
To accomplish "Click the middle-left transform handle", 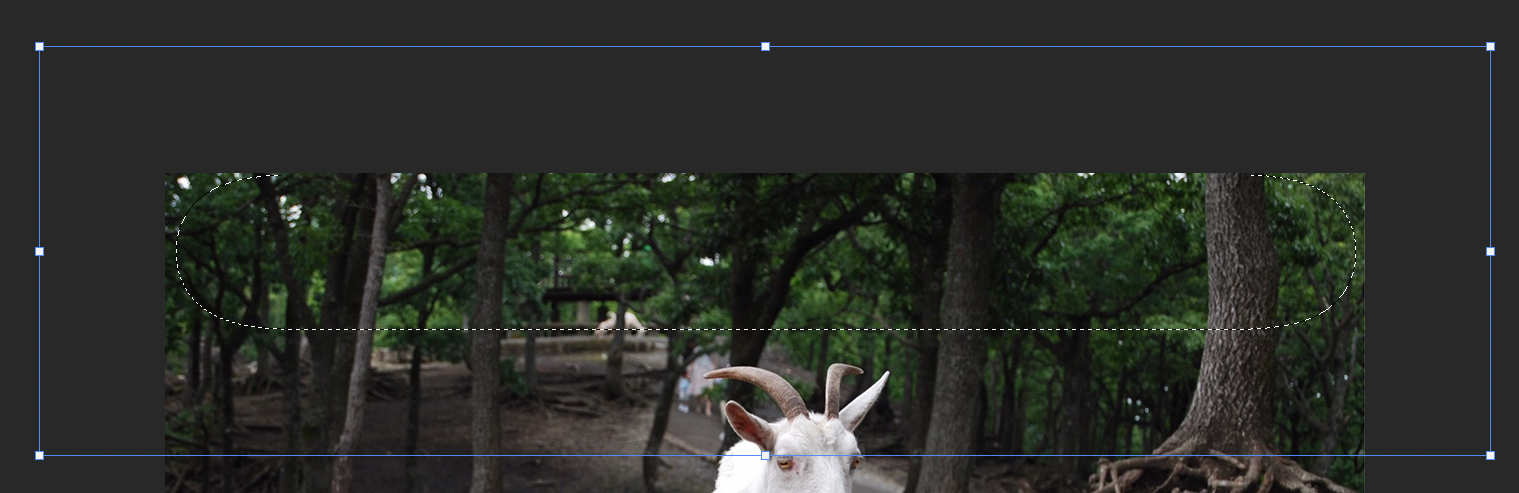I will click(x=40, y=251).
